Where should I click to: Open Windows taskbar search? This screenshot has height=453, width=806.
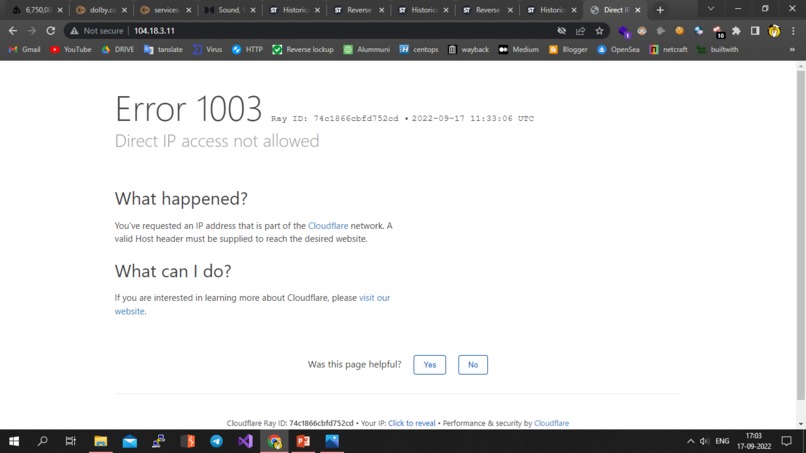43,441
